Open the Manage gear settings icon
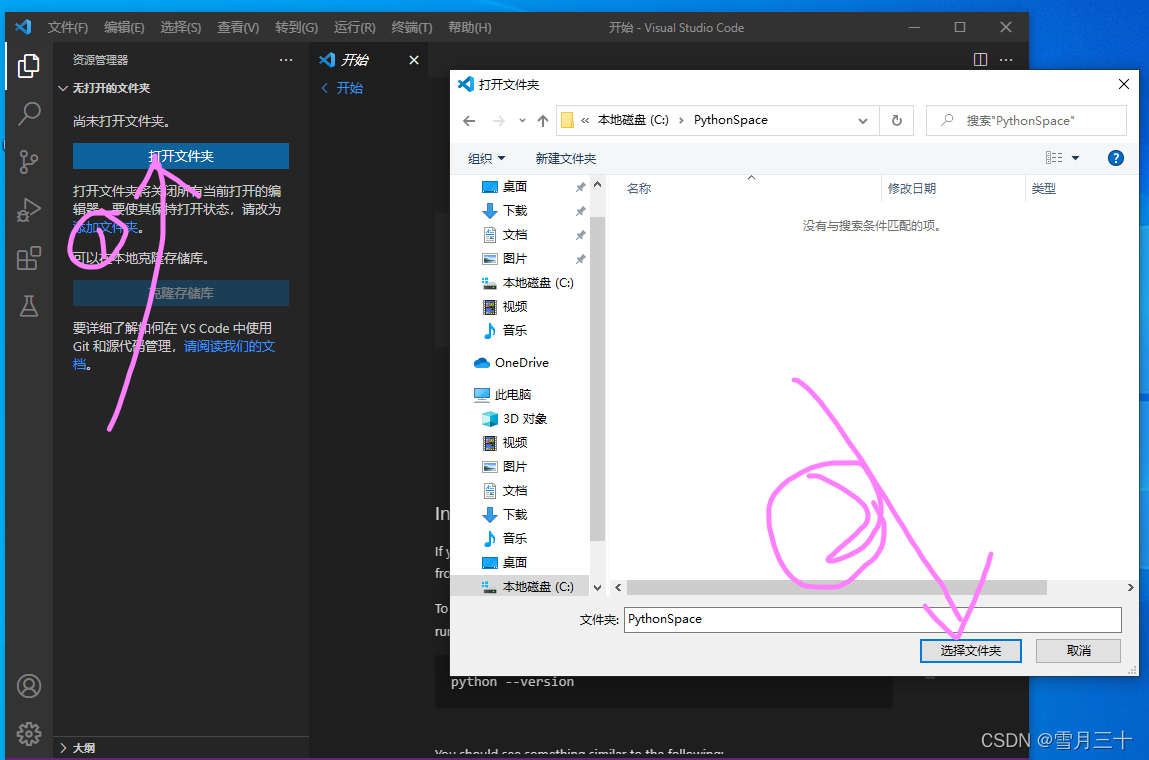Image resolution: width=1149 pixels, height=760 pixels. tap(29, 734)
